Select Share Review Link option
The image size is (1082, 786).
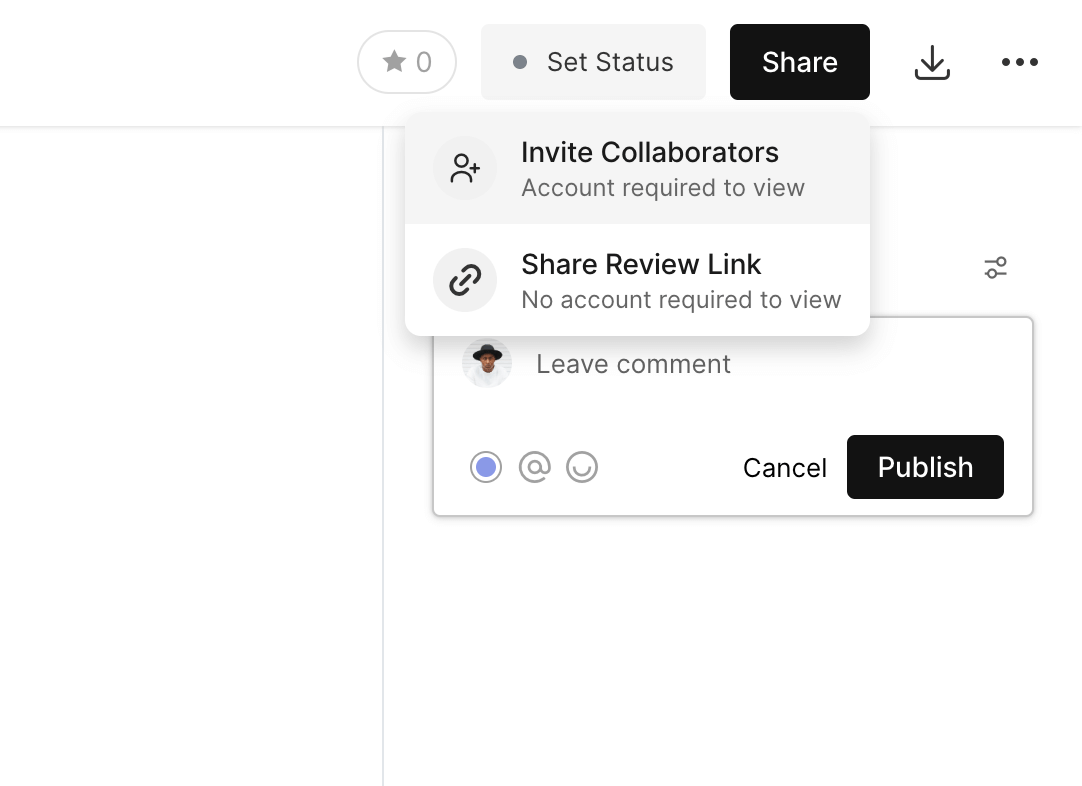[641, 265]
